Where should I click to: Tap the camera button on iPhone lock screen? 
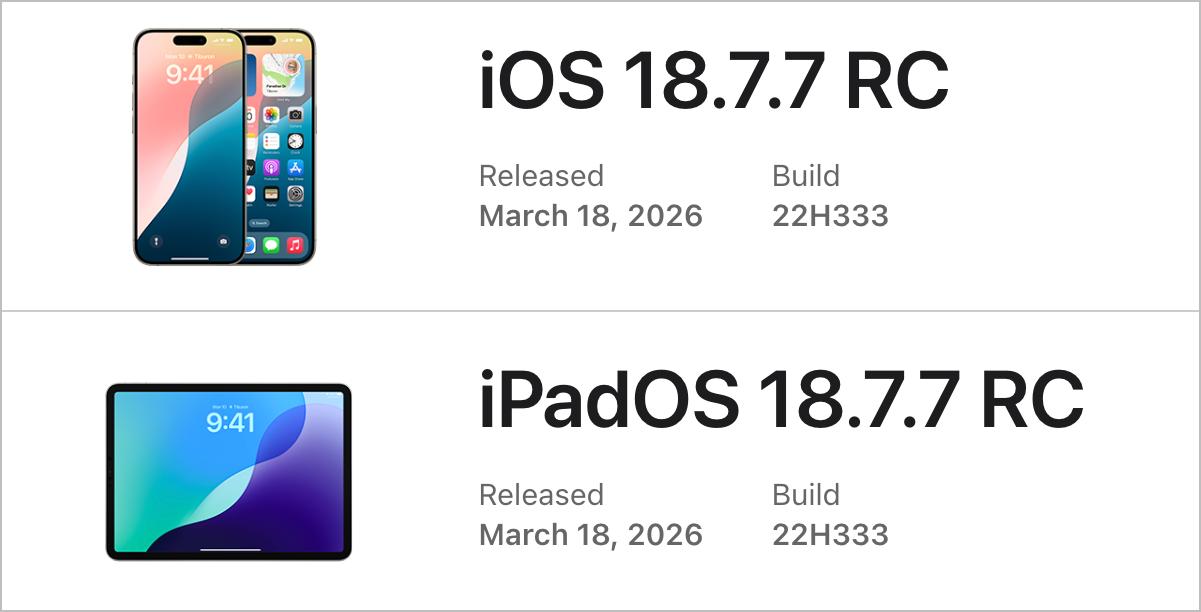click(223, 242)
